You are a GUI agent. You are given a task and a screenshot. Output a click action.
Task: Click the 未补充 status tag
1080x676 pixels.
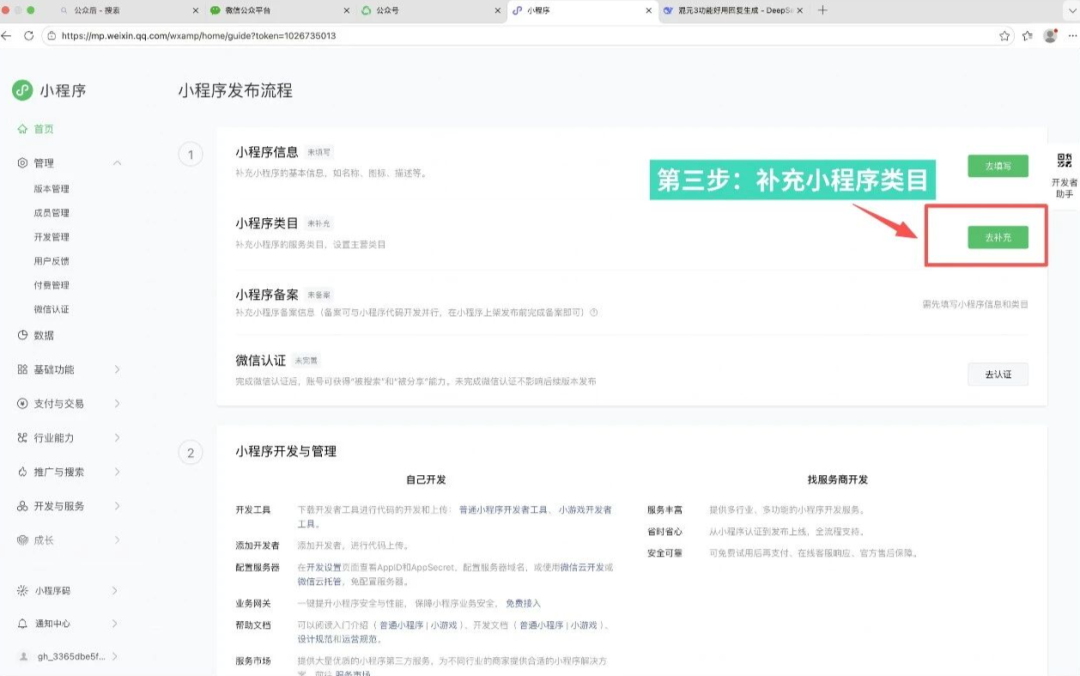(x=319, y=224)
